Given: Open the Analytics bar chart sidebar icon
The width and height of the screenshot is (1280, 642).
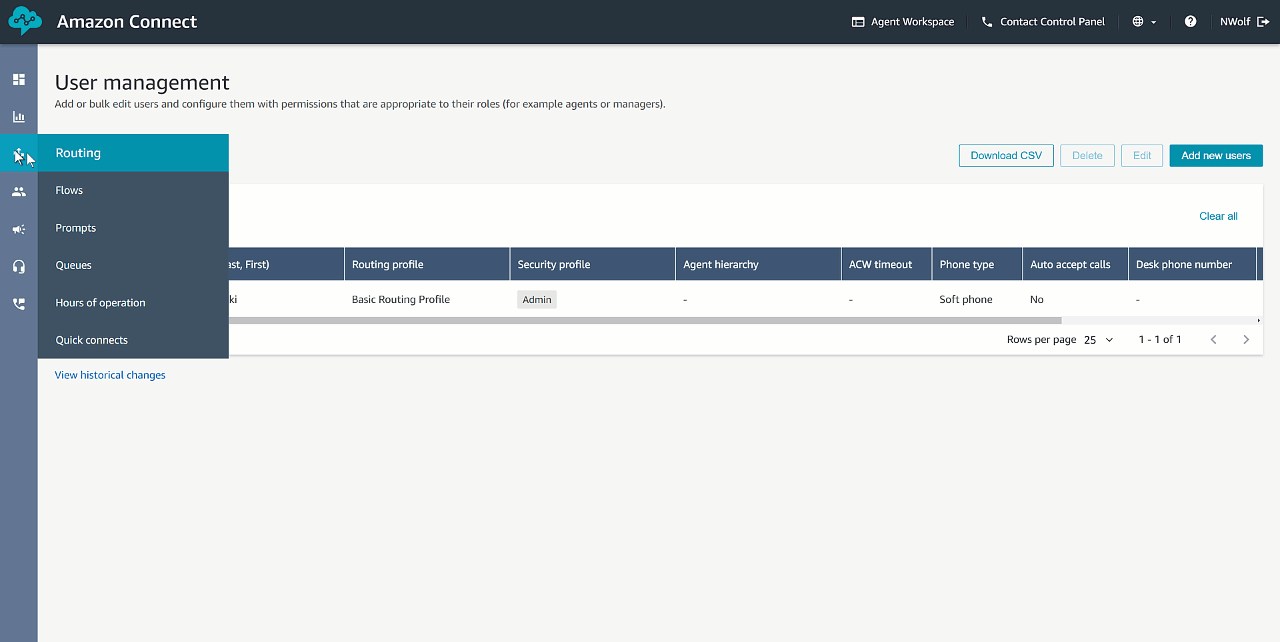Looking at the screenshot, I should pyautogui.click(x=19, y=117).
